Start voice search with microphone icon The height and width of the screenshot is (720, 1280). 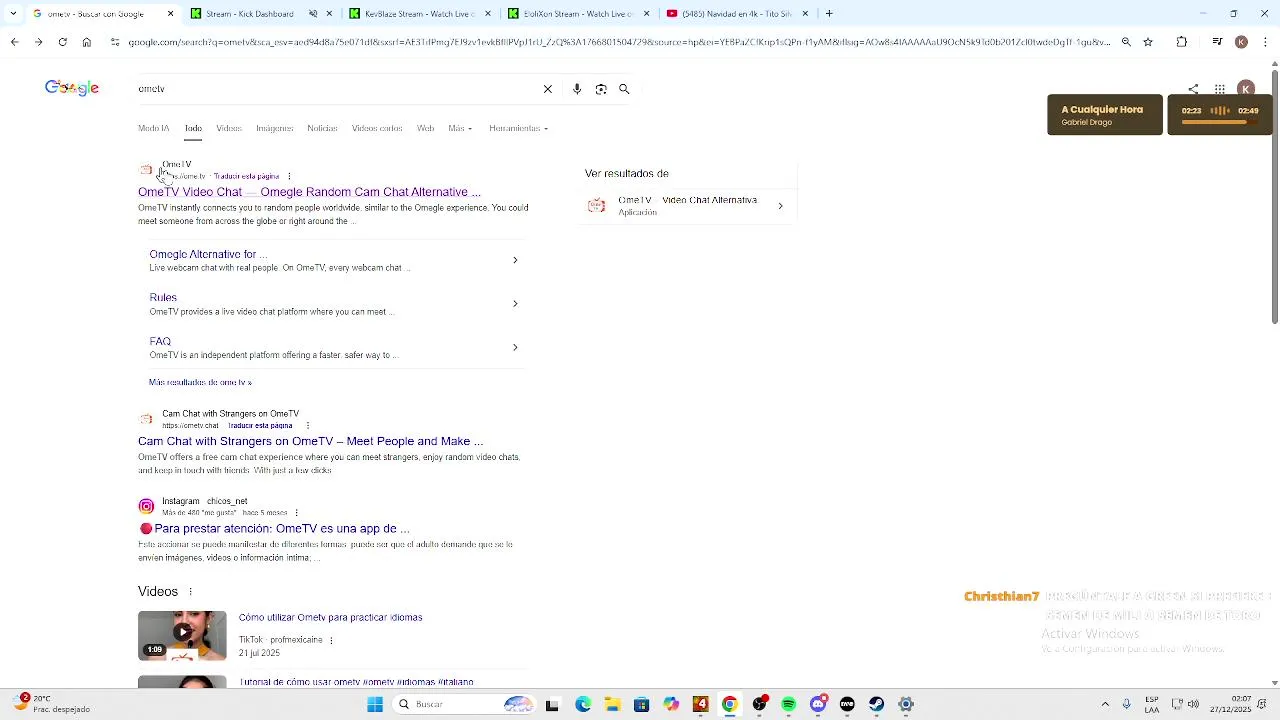tap(577, 89)
